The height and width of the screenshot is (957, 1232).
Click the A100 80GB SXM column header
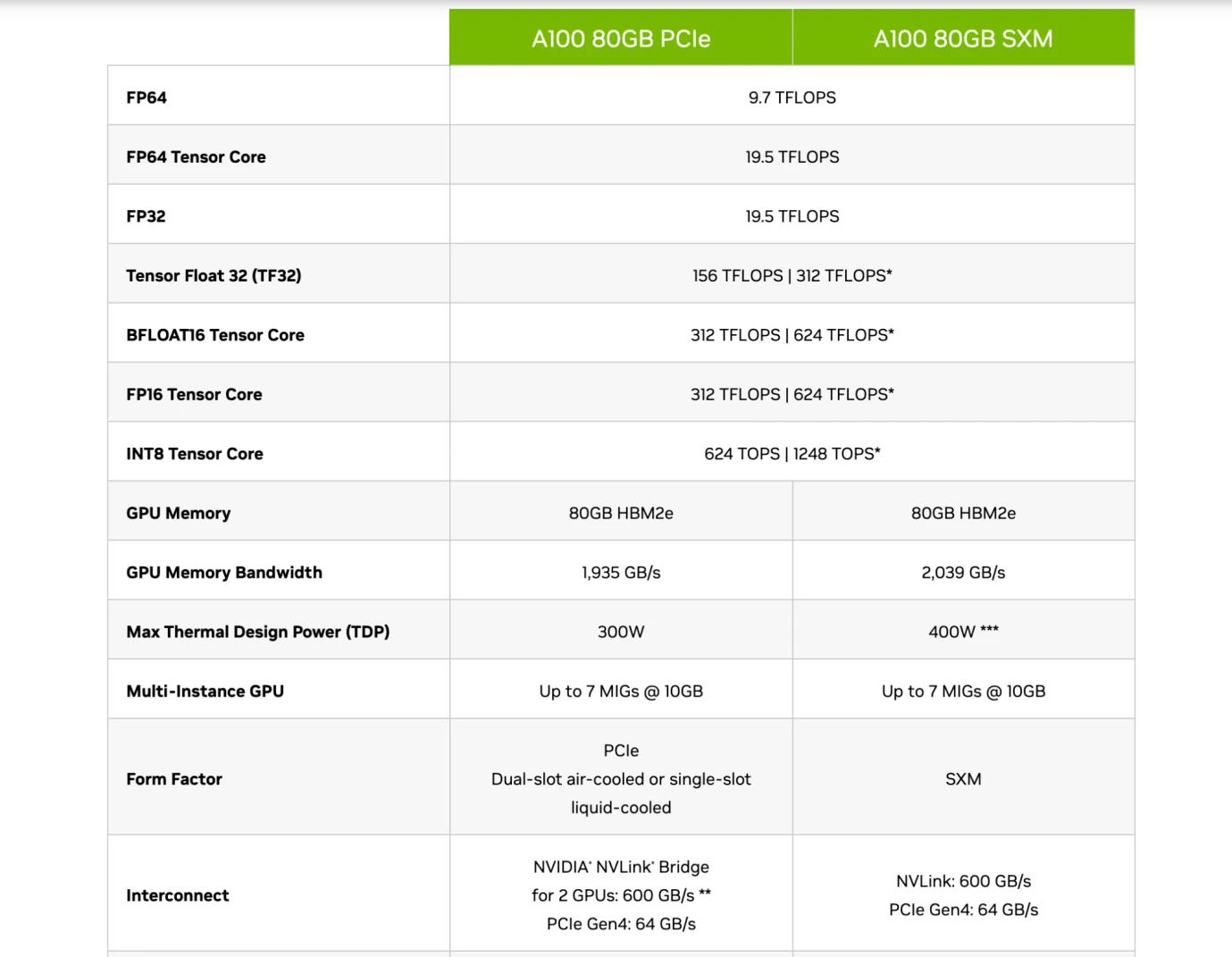[x=963, y=38]
